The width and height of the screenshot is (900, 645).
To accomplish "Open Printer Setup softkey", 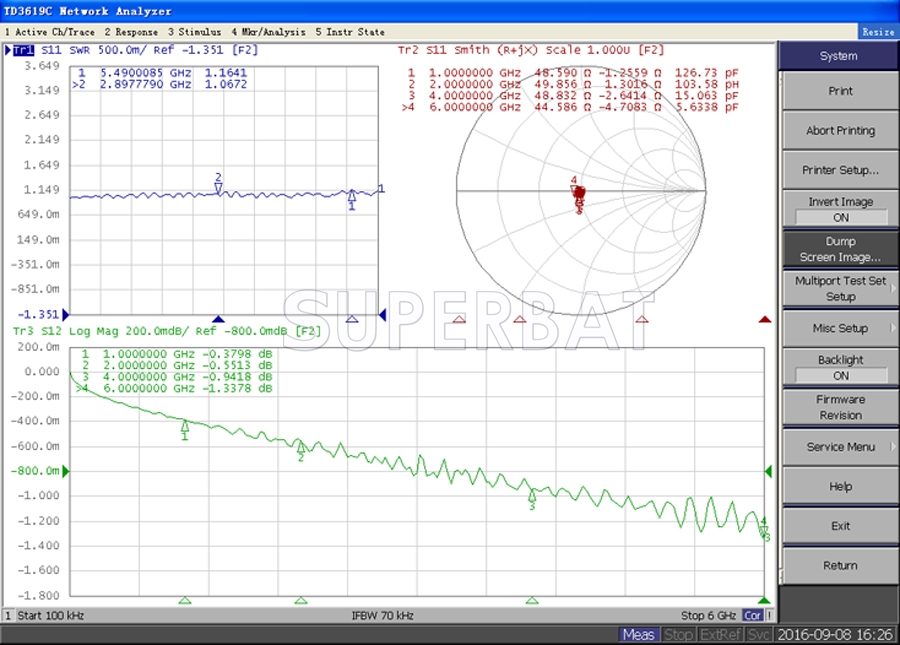I will 840,170.
